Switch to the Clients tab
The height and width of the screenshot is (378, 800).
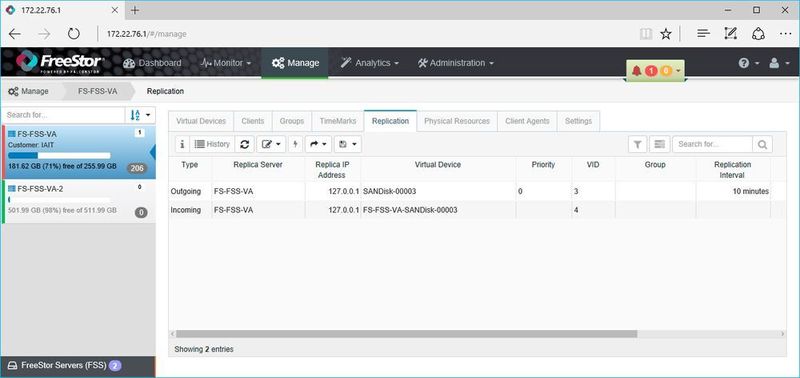click(x=253, y=121)
